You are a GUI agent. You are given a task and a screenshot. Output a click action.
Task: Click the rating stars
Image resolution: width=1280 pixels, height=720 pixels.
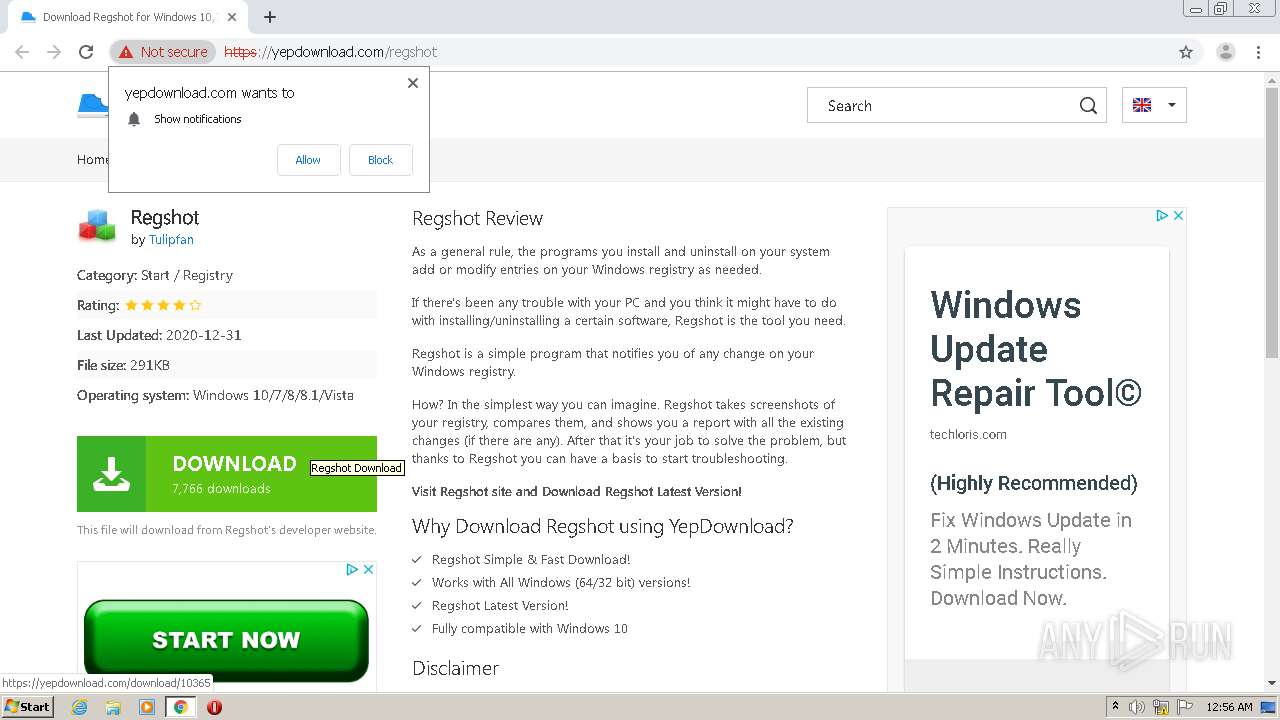click(x=163, y=305)
